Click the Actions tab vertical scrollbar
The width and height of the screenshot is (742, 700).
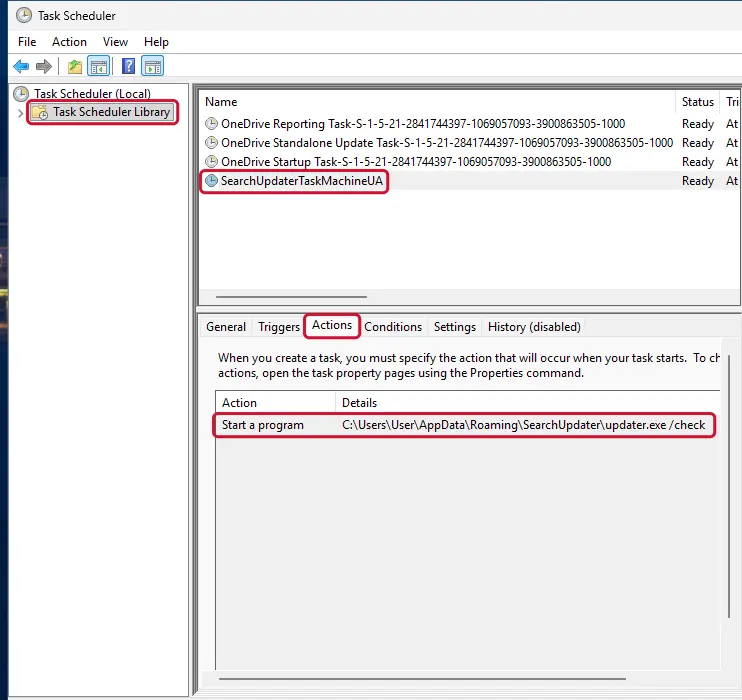pyautogui.click(x=729, y=486)
